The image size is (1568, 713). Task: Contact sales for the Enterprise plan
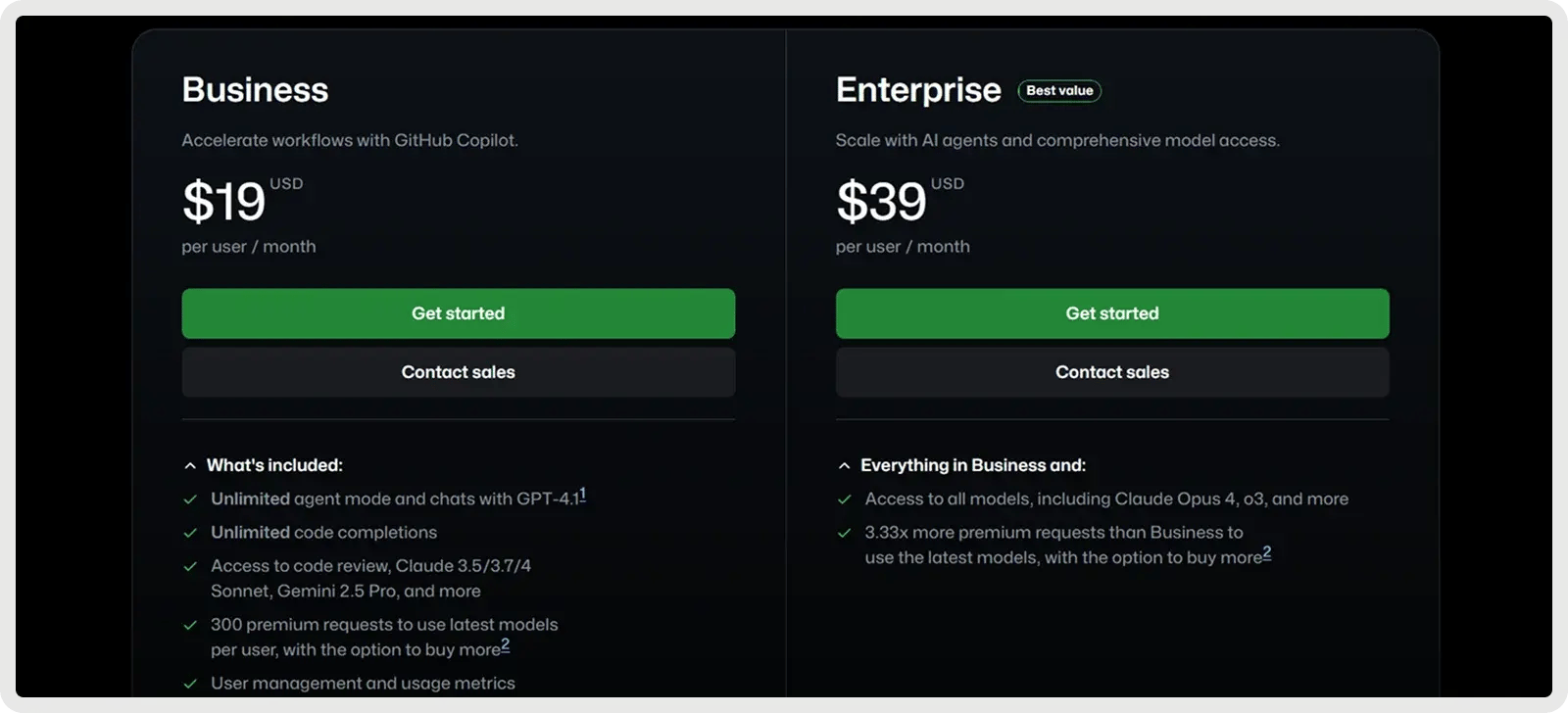(x=1111, y=372)
